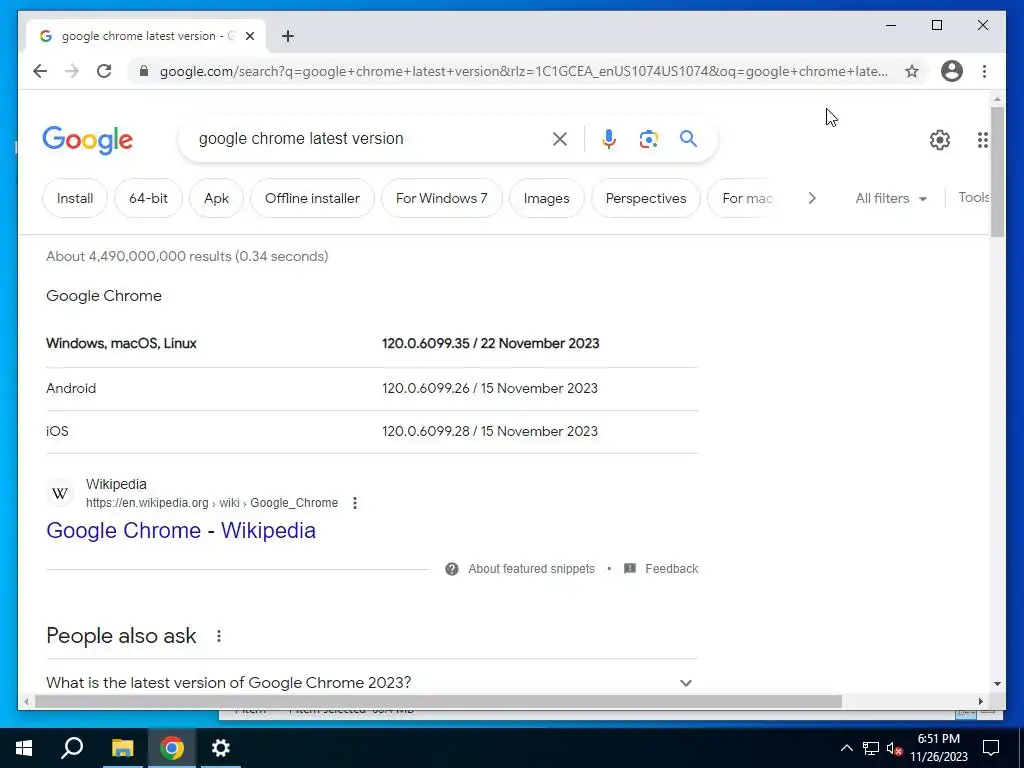Submit search with magnifier icon
1024x768 pixels.
(x=688, y=138)
